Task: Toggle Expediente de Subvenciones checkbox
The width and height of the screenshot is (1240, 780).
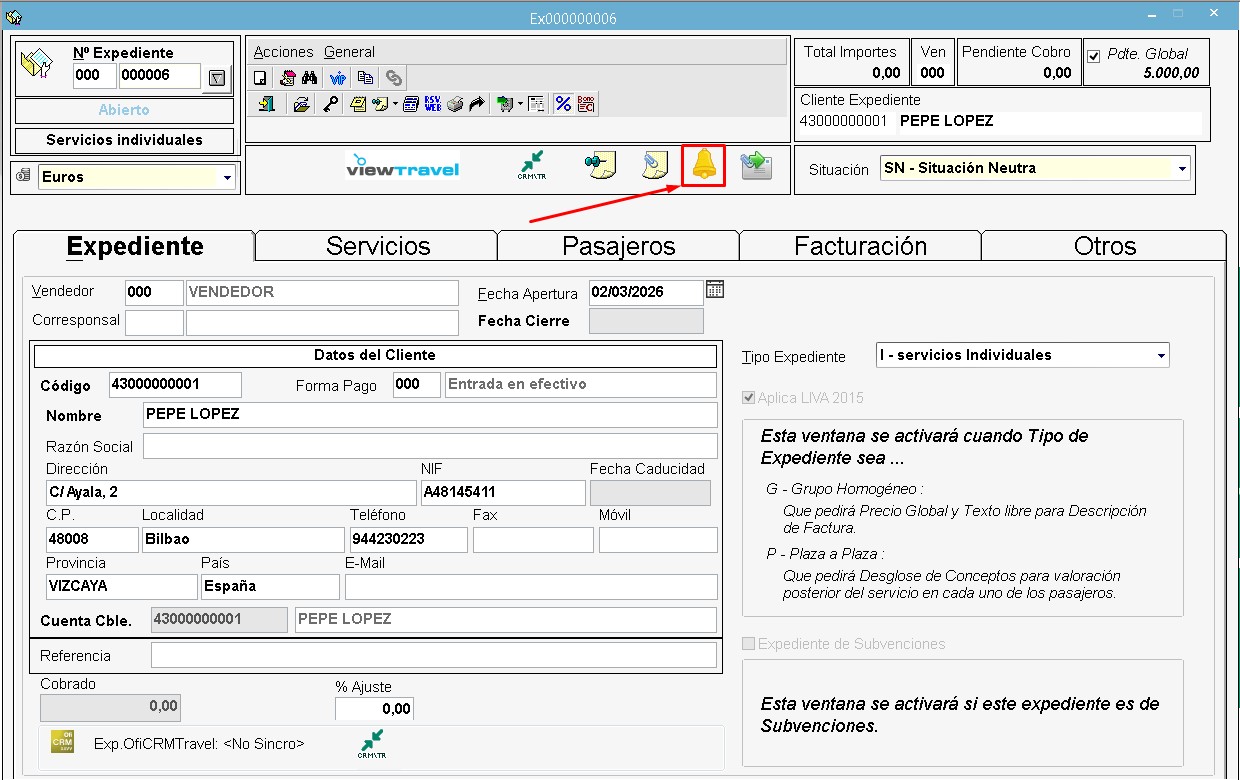Action: click(749, 644)
